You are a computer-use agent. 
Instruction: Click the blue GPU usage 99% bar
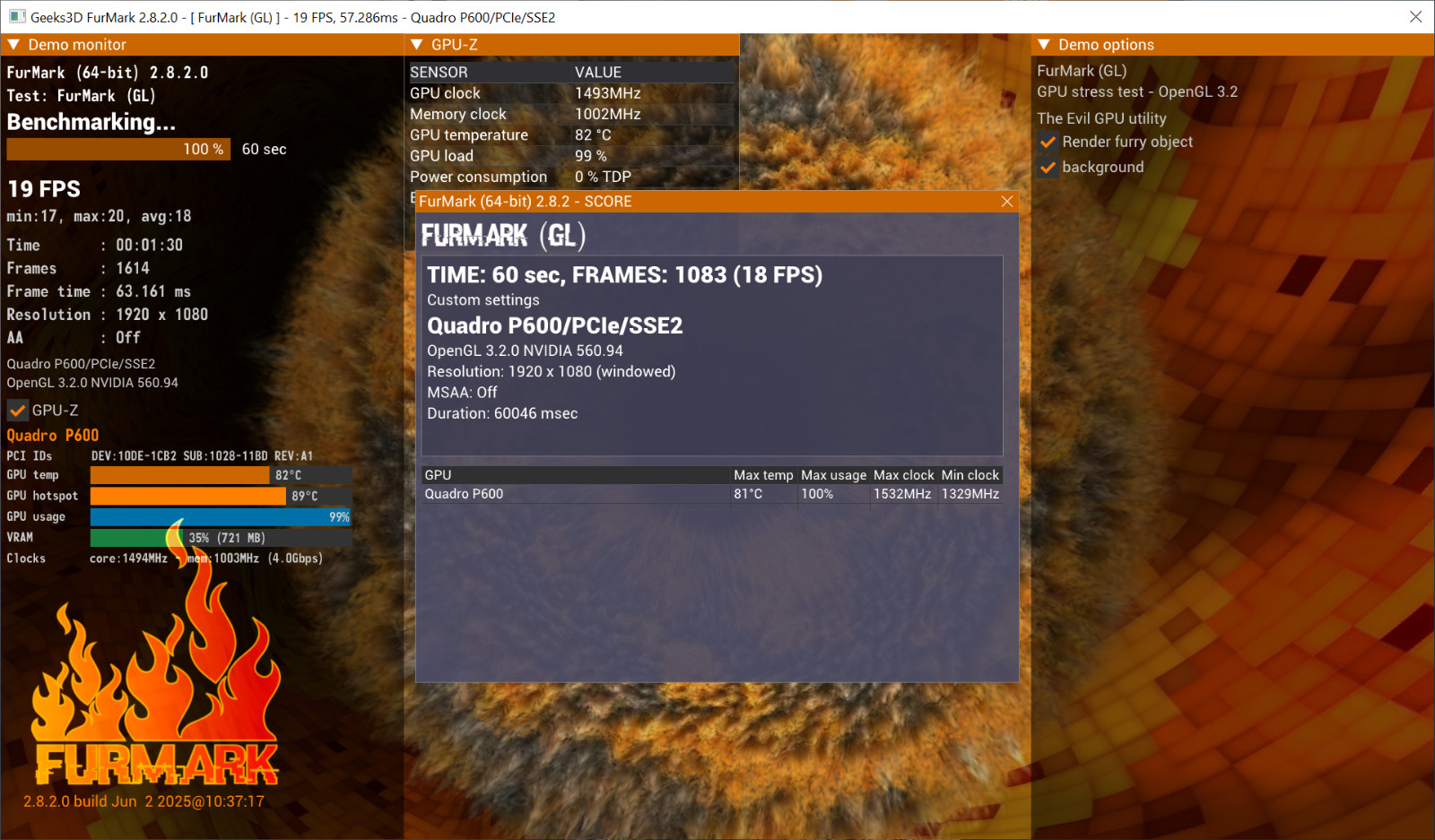pyautogui.click(x=221, y=516)
